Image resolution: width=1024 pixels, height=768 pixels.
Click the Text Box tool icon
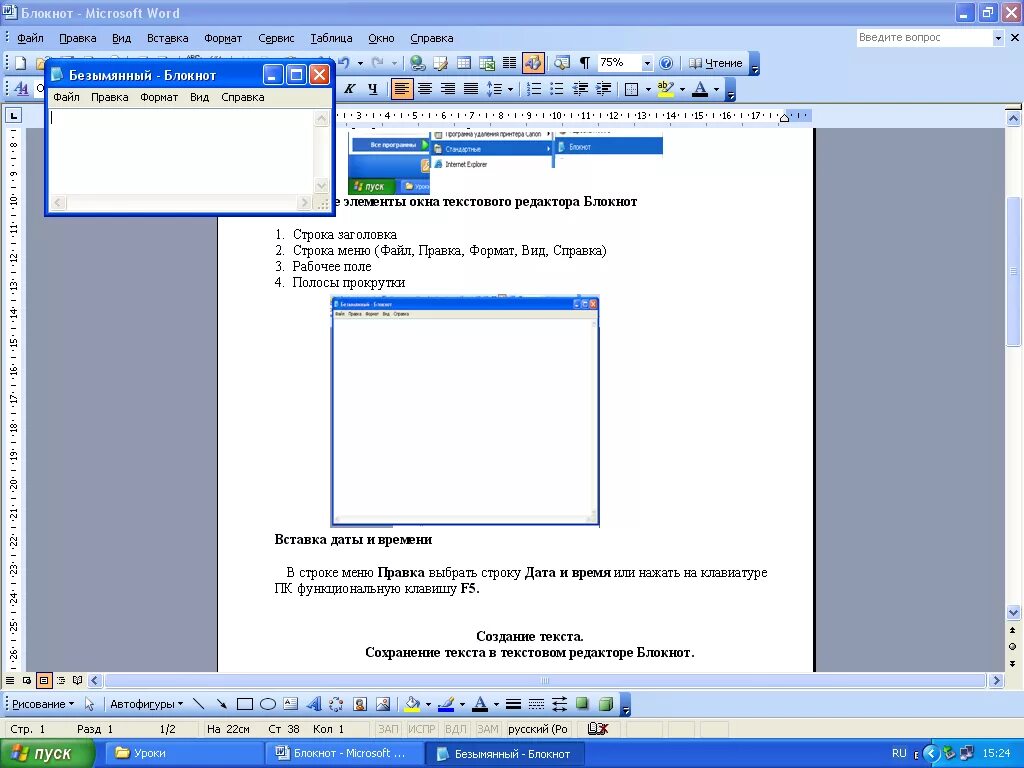291,704
